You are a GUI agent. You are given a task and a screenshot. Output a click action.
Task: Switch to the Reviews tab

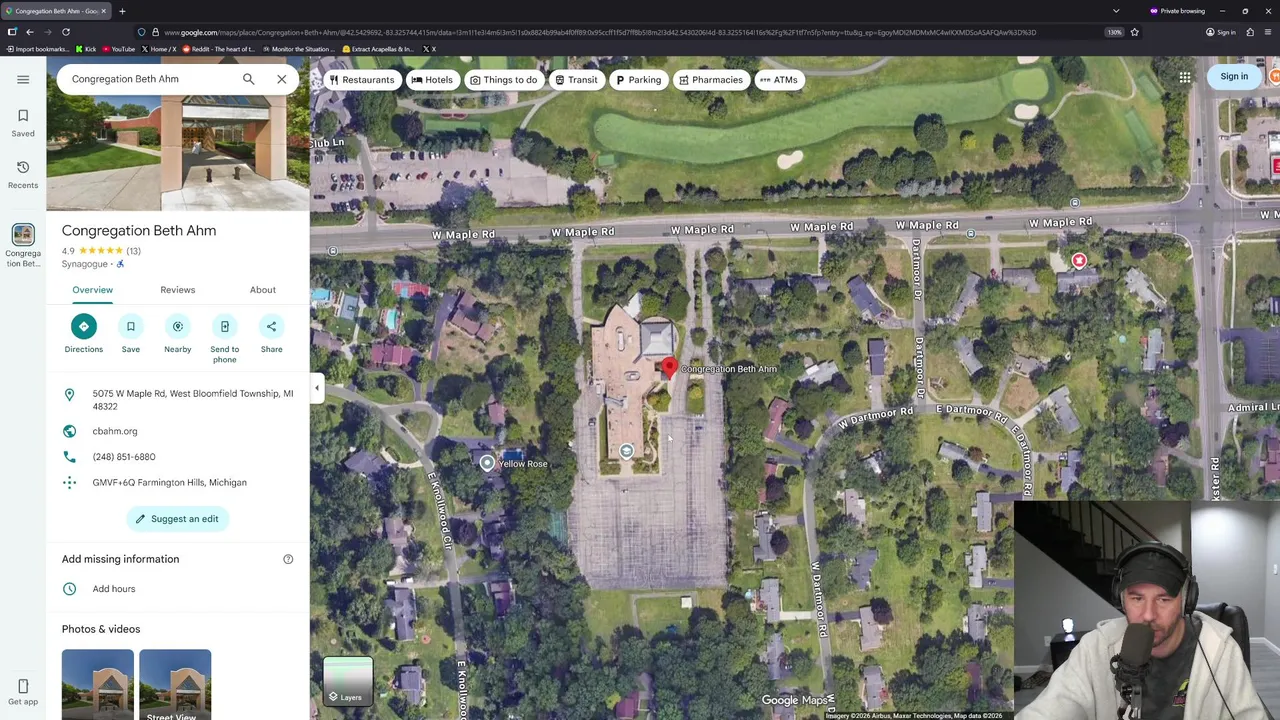(x=177, y=290)
